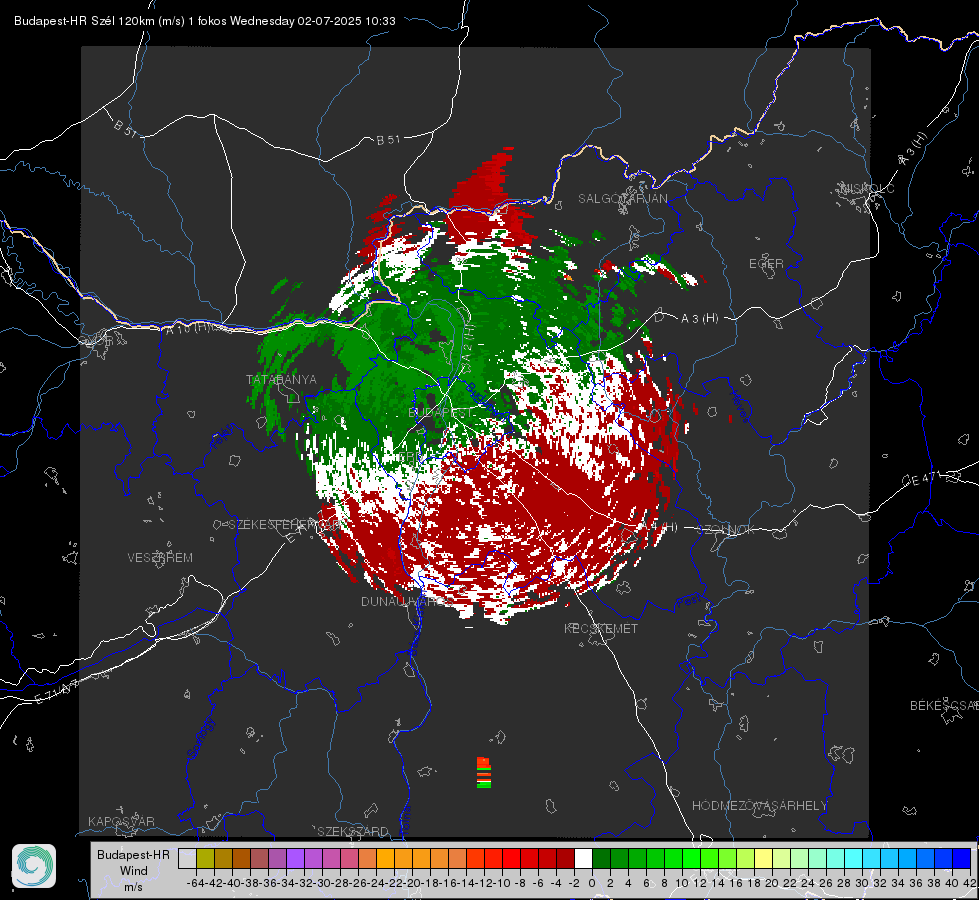Click the SALGÓTARJÁN city label

622,199
